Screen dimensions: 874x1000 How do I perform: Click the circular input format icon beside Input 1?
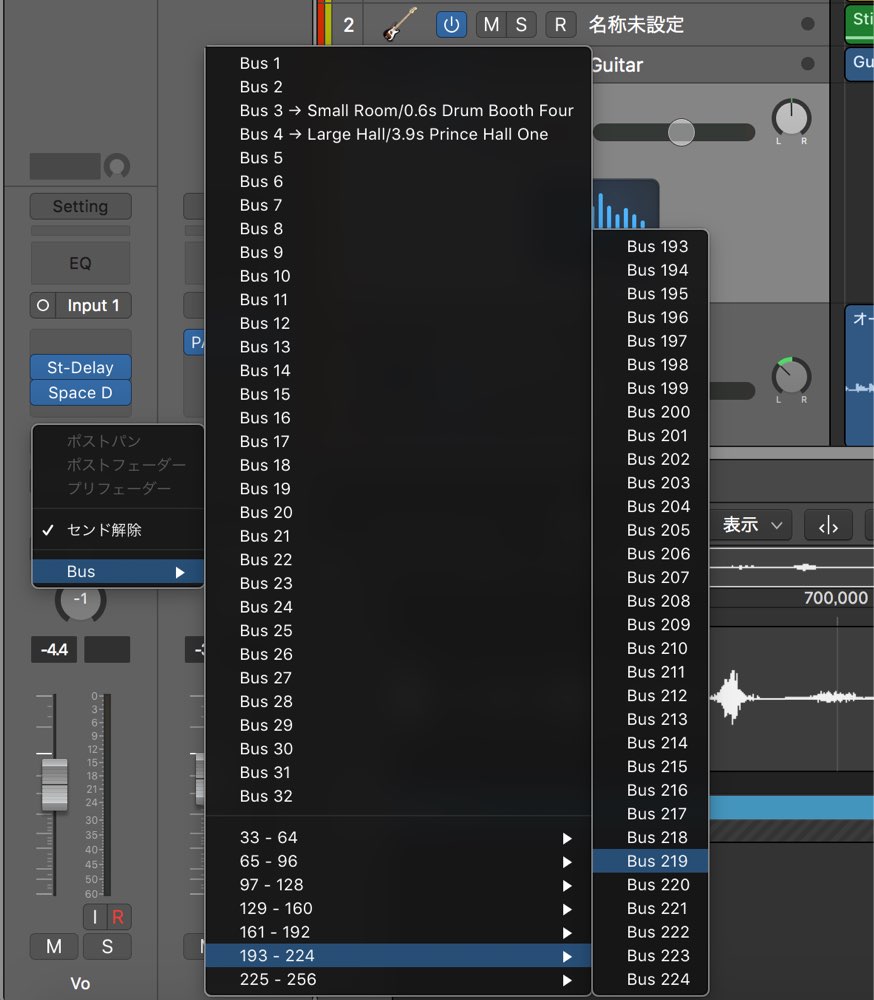[43, 305]
